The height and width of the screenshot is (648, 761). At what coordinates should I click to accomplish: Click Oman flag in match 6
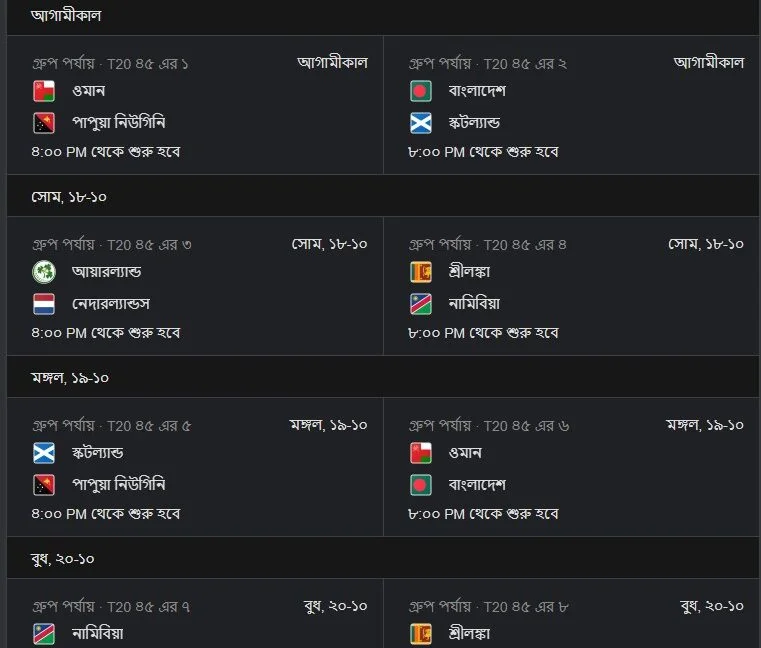click(420, 453)
